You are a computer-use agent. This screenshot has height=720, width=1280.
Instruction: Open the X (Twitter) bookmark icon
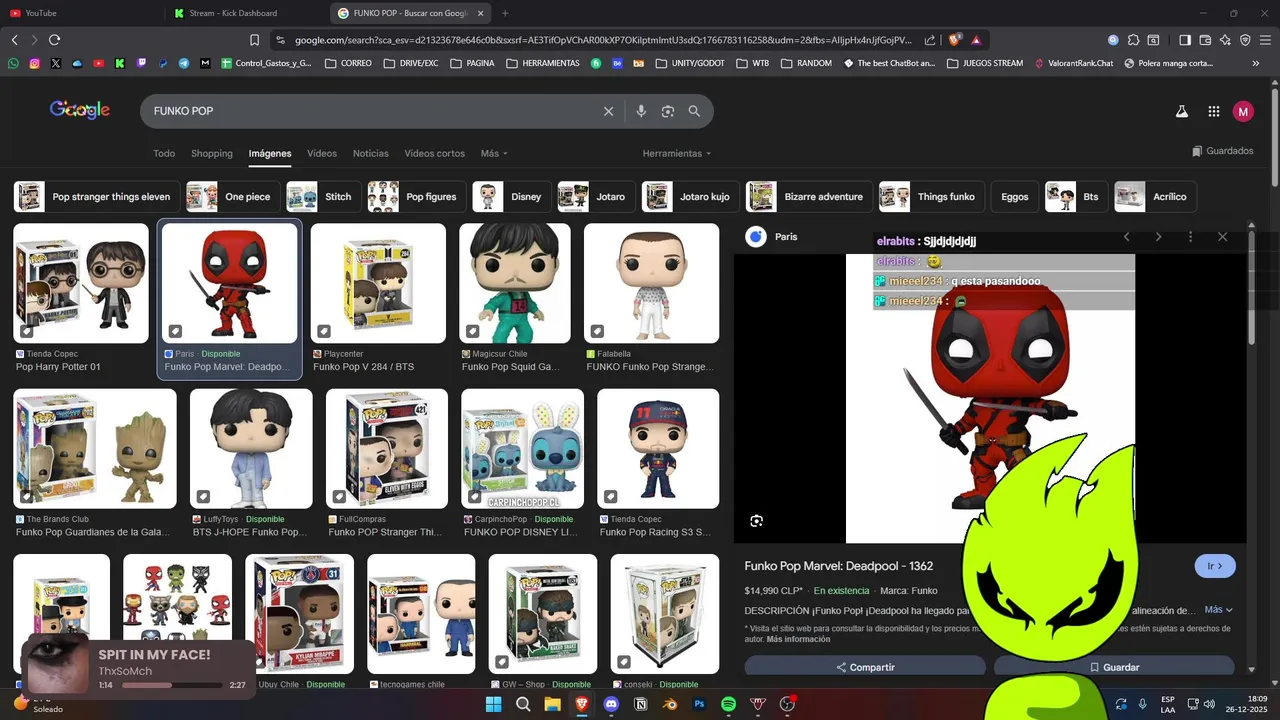(x=56, y=63)
